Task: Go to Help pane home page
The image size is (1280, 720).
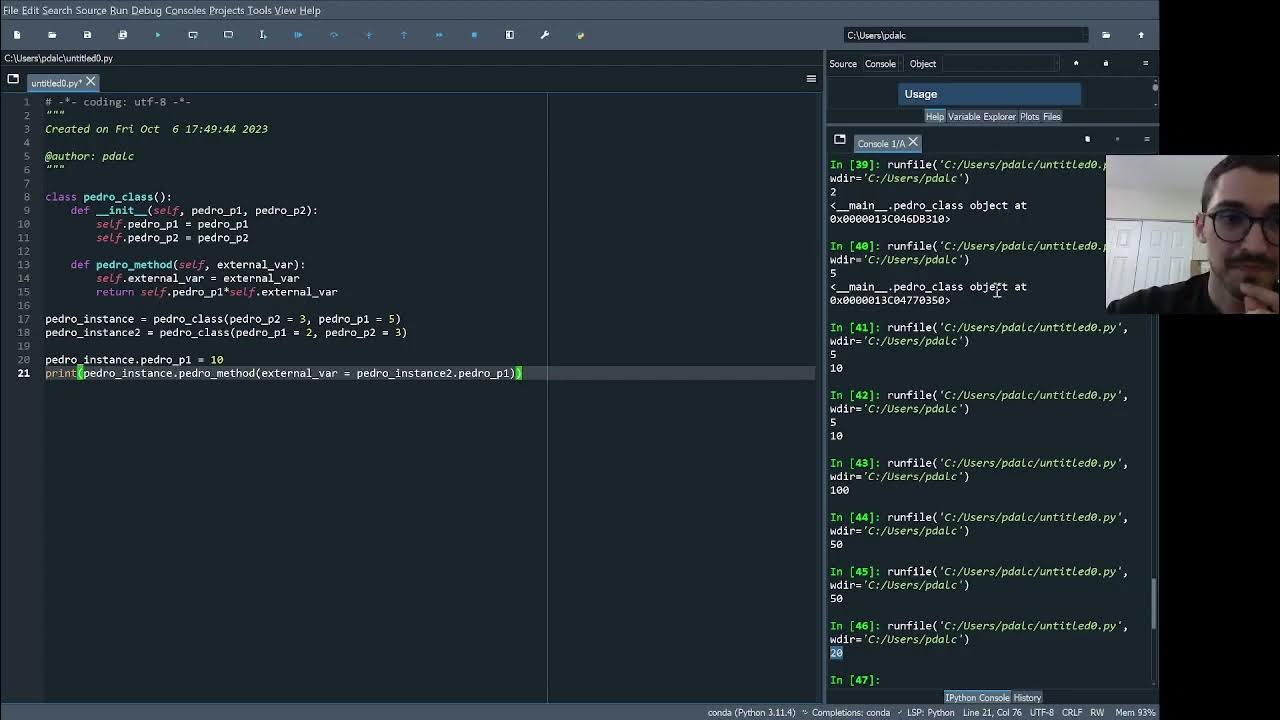Action: click(x=1076, y=64)
